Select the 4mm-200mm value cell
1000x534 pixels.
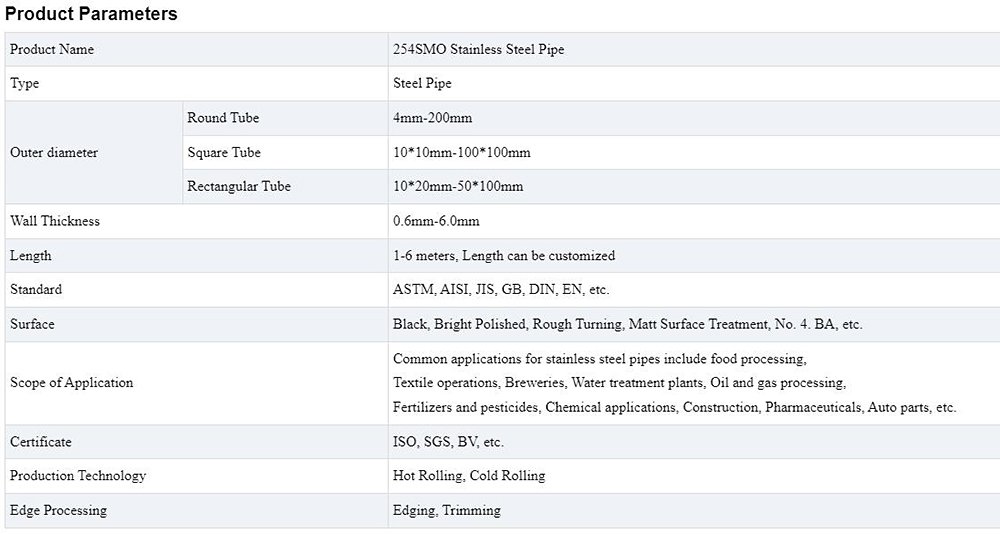tap(432, 118)
